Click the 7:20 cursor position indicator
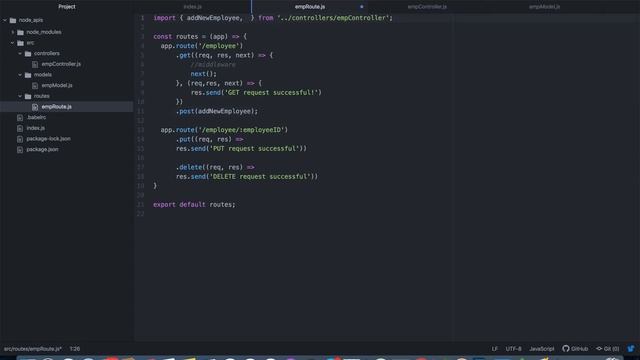The height and width of the screenshot is (360, 640). 75,349
